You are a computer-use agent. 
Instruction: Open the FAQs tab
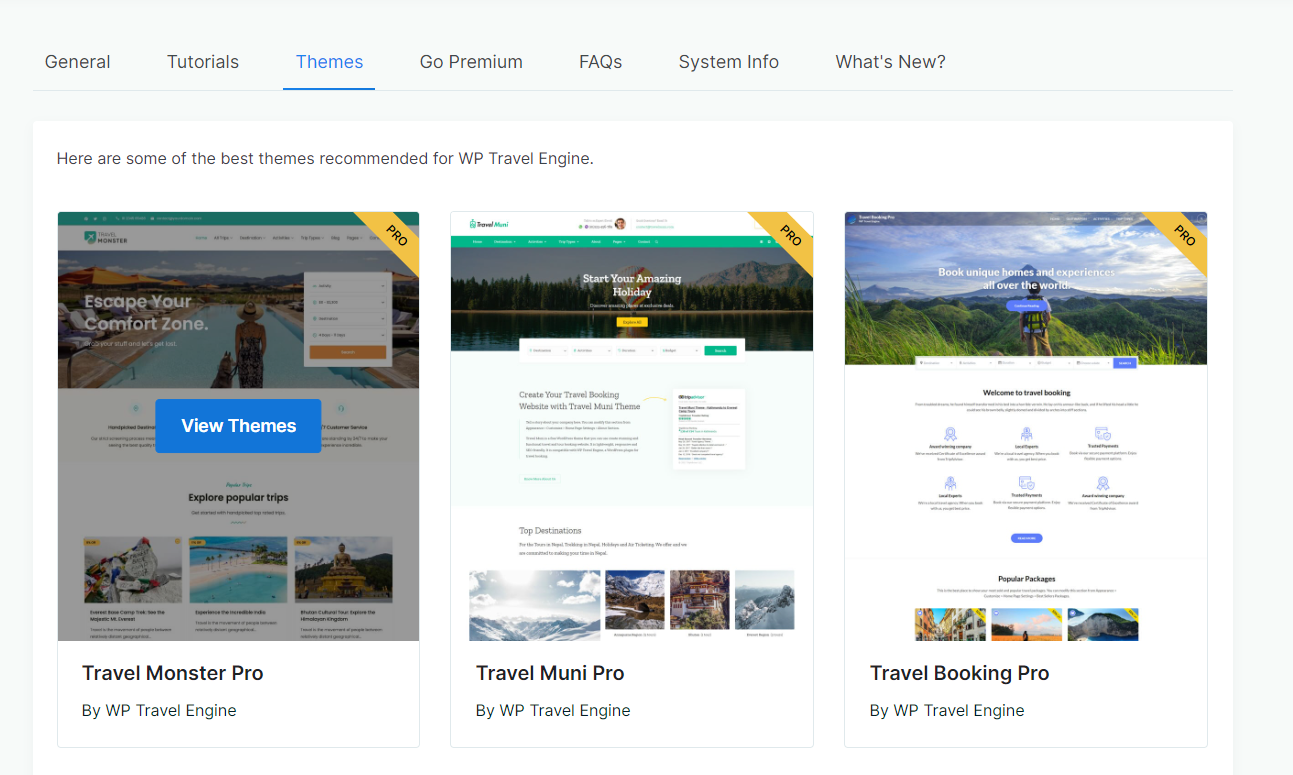point(600,62)
